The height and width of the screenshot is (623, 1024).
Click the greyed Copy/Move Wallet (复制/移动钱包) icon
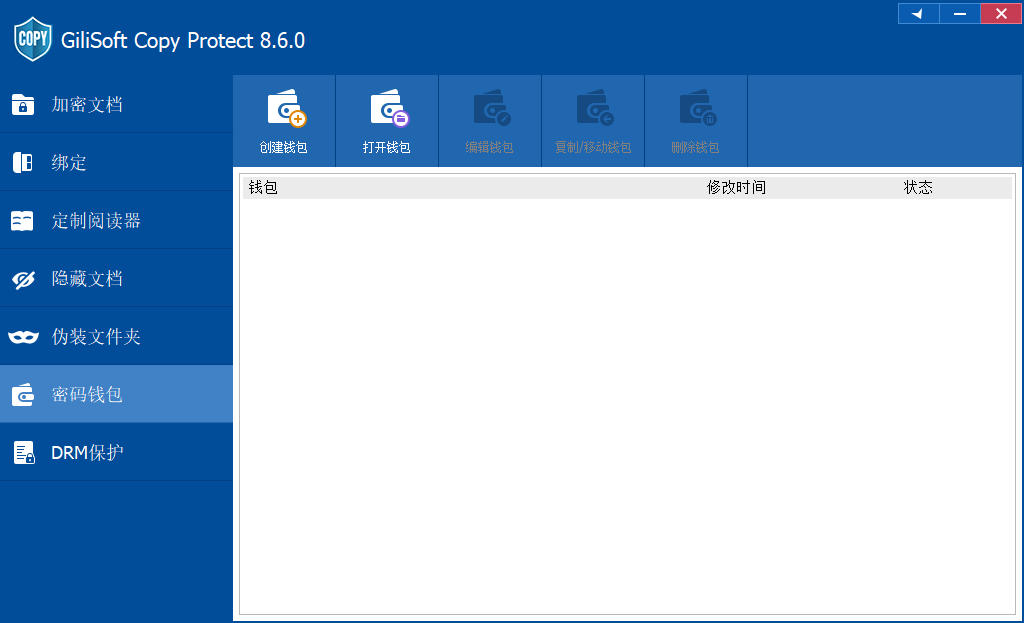tap(595, 108)
